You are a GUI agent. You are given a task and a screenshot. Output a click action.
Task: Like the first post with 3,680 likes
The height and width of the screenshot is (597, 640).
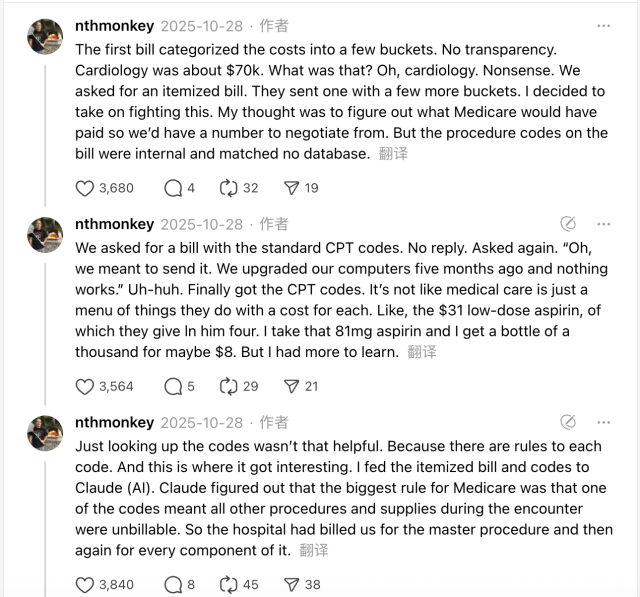coord(86,188)
